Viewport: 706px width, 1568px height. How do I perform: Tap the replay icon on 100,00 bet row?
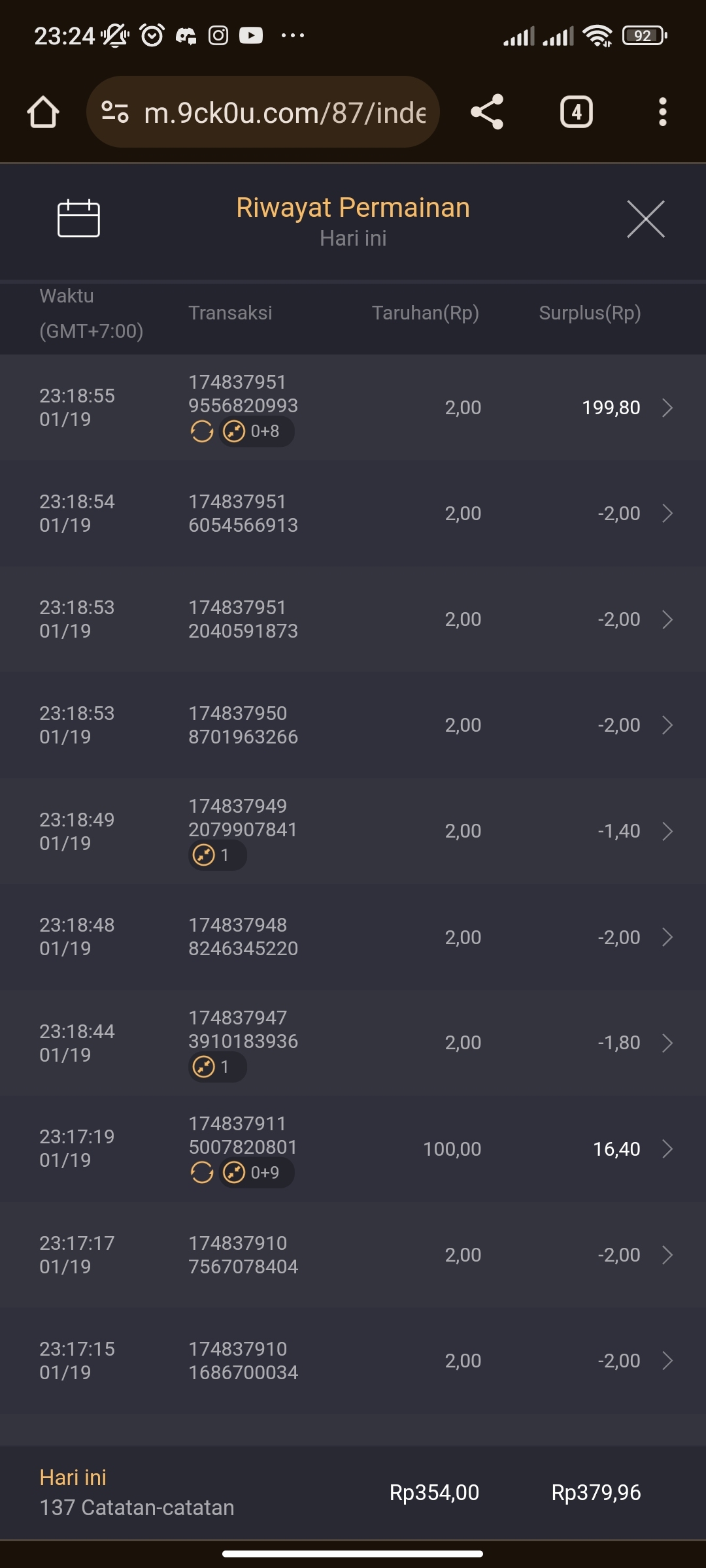point(202,1173)
